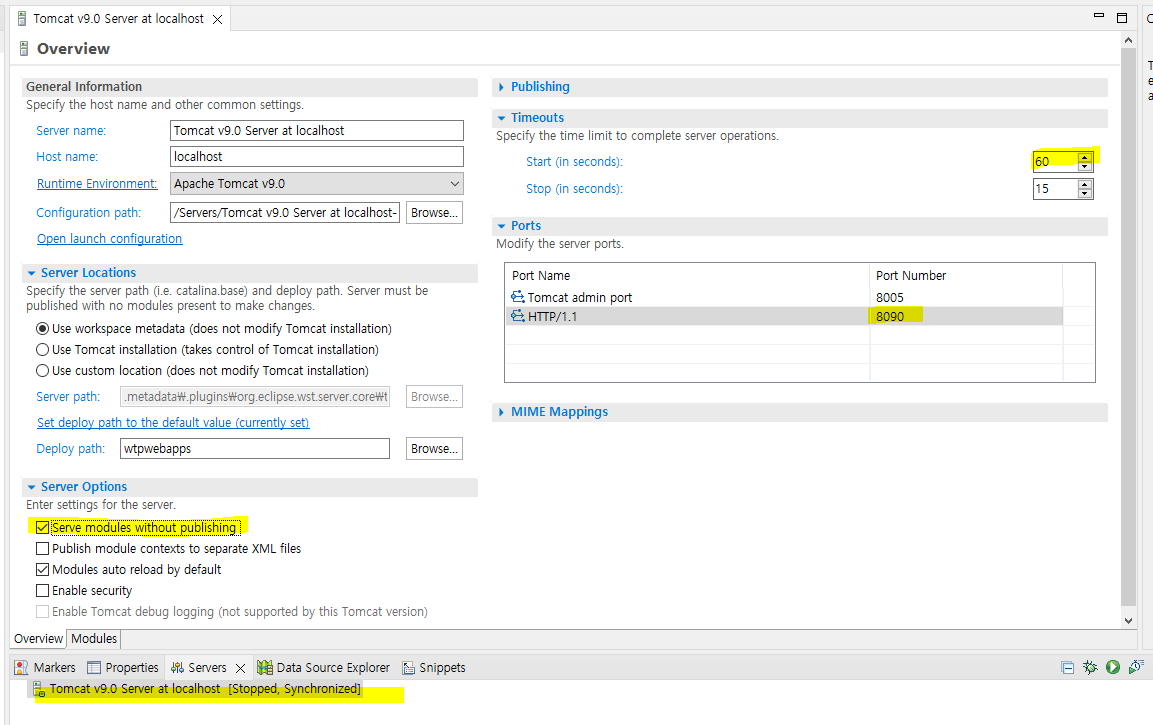Collapse the Timeouts section

pos(501,118)
